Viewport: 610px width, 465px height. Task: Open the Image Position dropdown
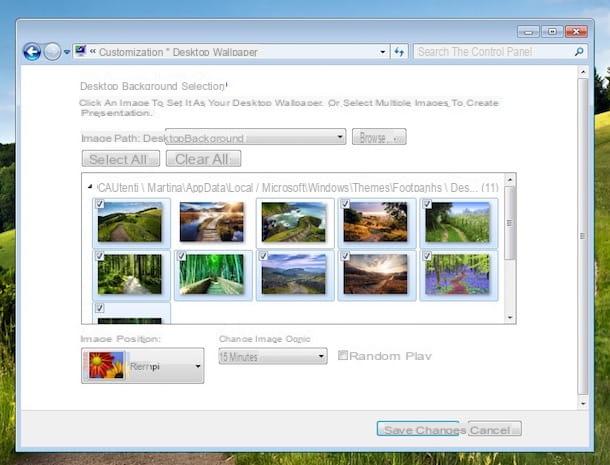(143, 365)
